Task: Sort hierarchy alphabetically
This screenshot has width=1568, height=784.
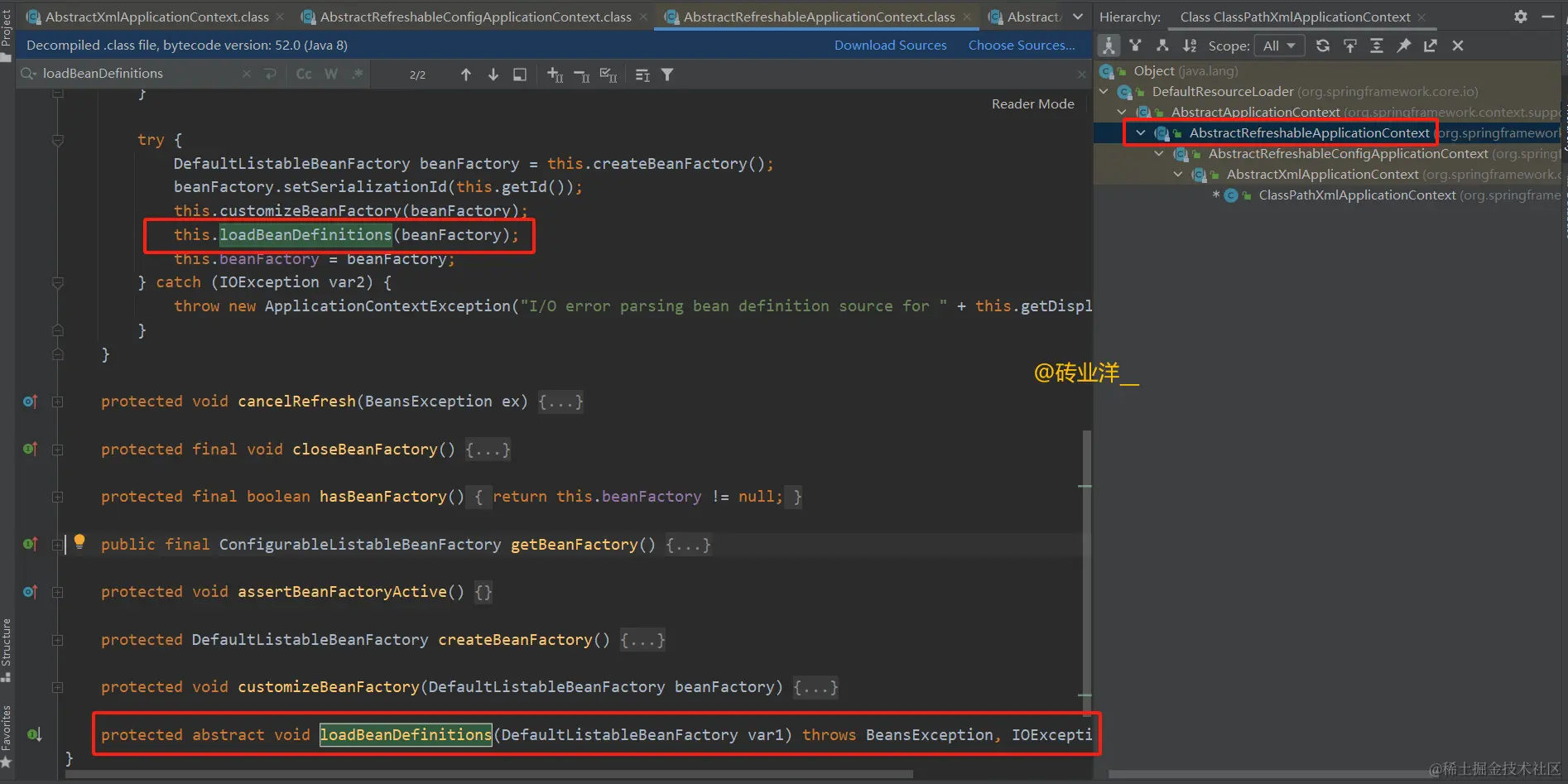Action: tap(1190, 46)
